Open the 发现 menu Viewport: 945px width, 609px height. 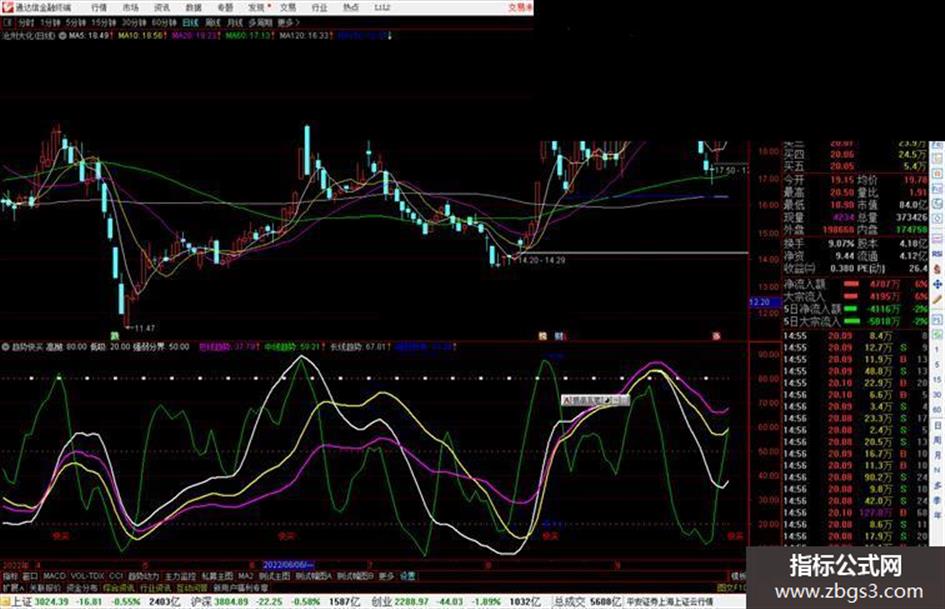(256, 7)
